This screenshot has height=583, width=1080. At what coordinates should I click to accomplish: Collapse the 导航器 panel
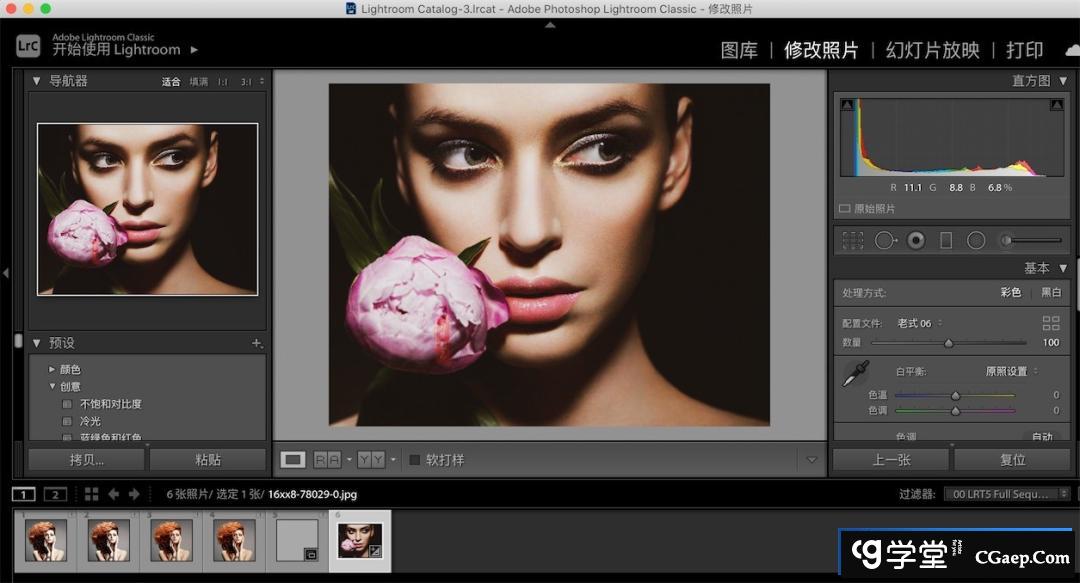click(37, 81)
